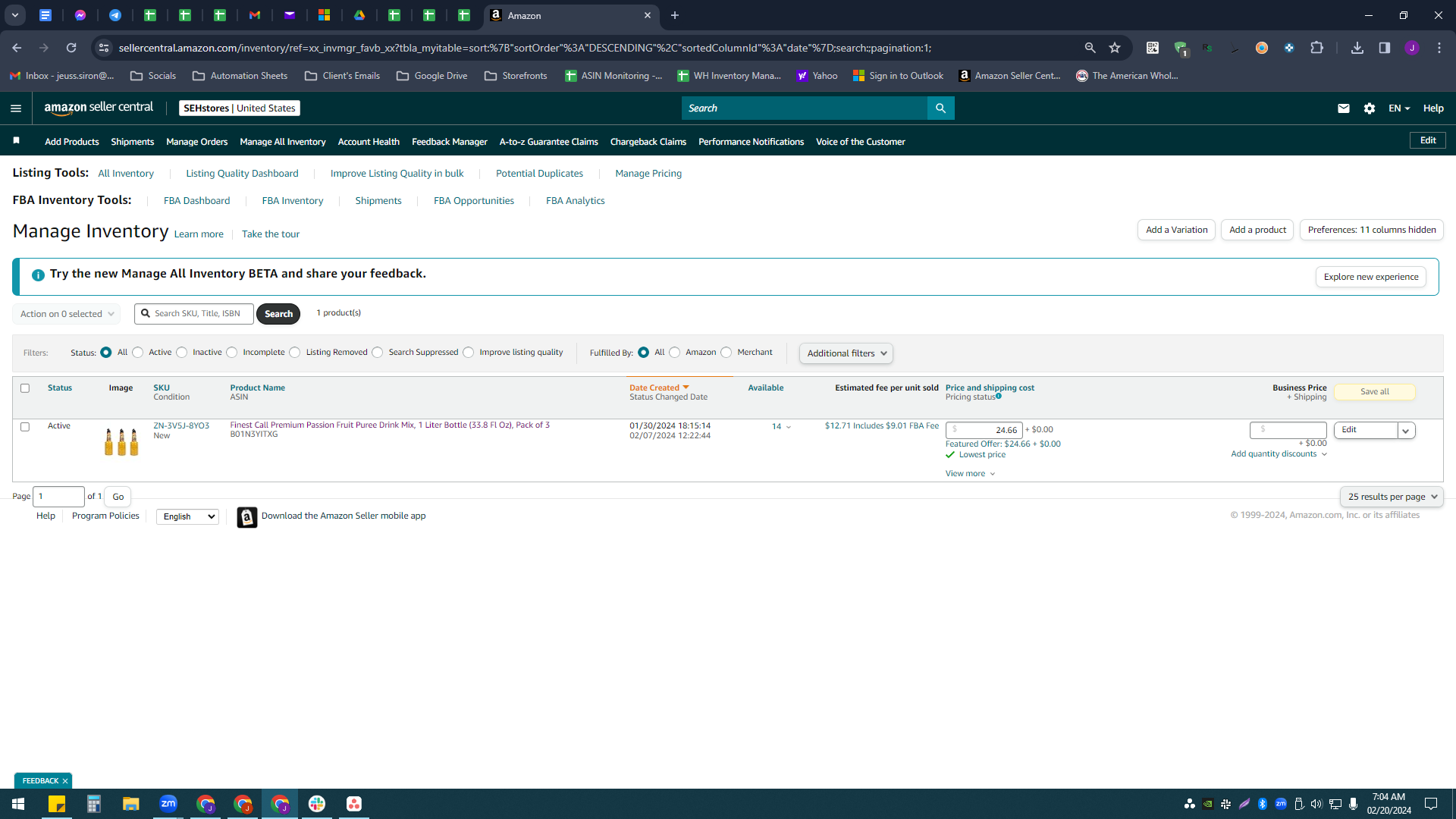The height and width of the screenshot is (819, 1456).
Task: Click the bookmark flag icon in navigation bar
Action: pyautogui.click(x=17, y=141)
